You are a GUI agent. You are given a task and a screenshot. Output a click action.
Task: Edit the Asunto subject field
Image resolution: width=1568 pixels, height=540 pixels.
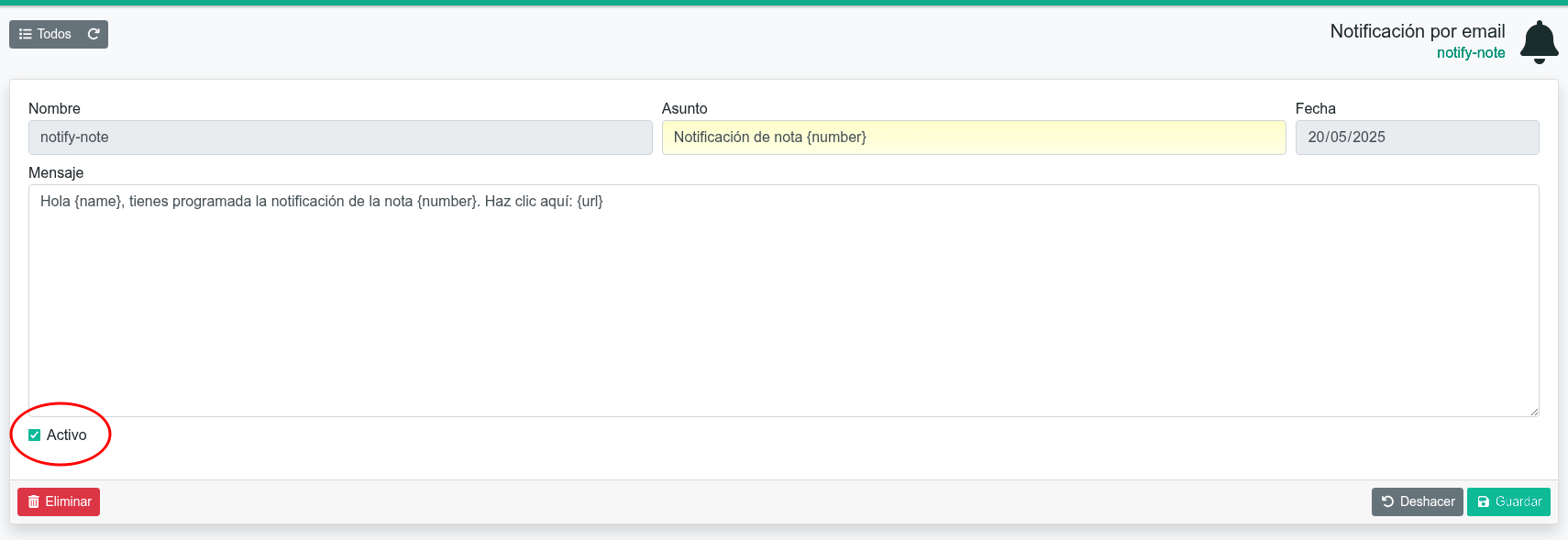974,138
